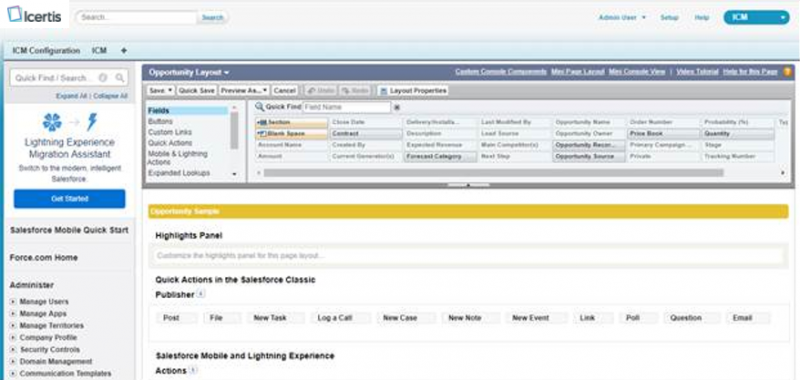The width and height of the screenshot is (800, 380).
Task: Expand Manage Apps in sidebar
Action: click(13, 314)
